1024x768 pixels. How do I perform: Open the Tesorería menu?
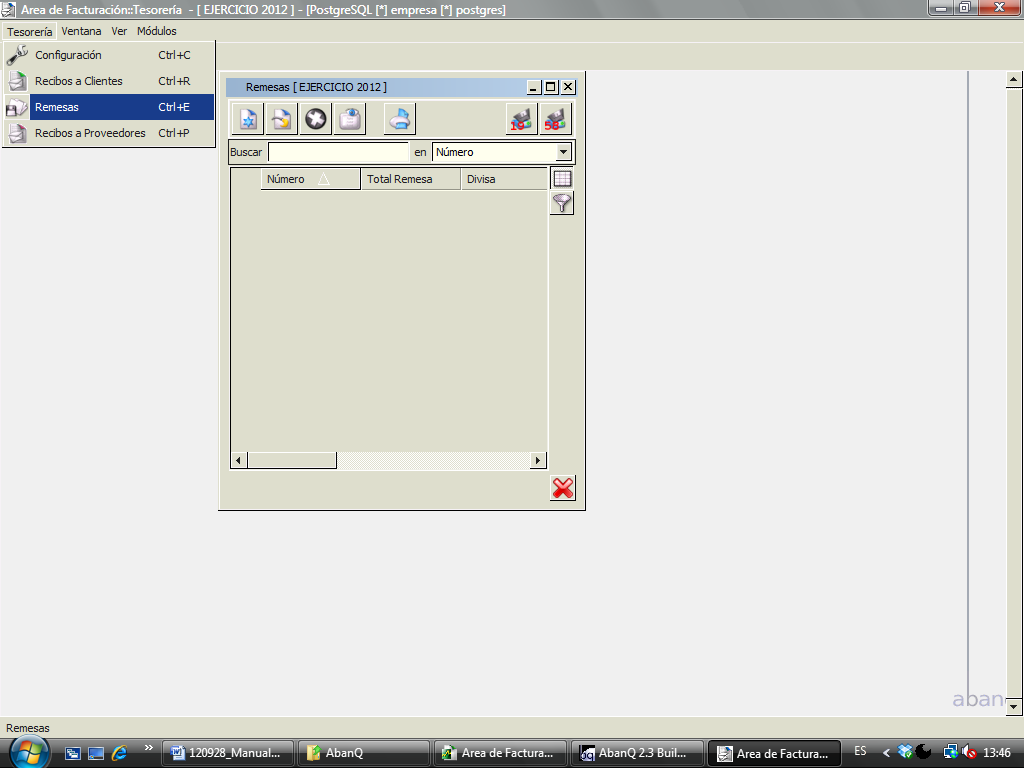tap(29, 31)
